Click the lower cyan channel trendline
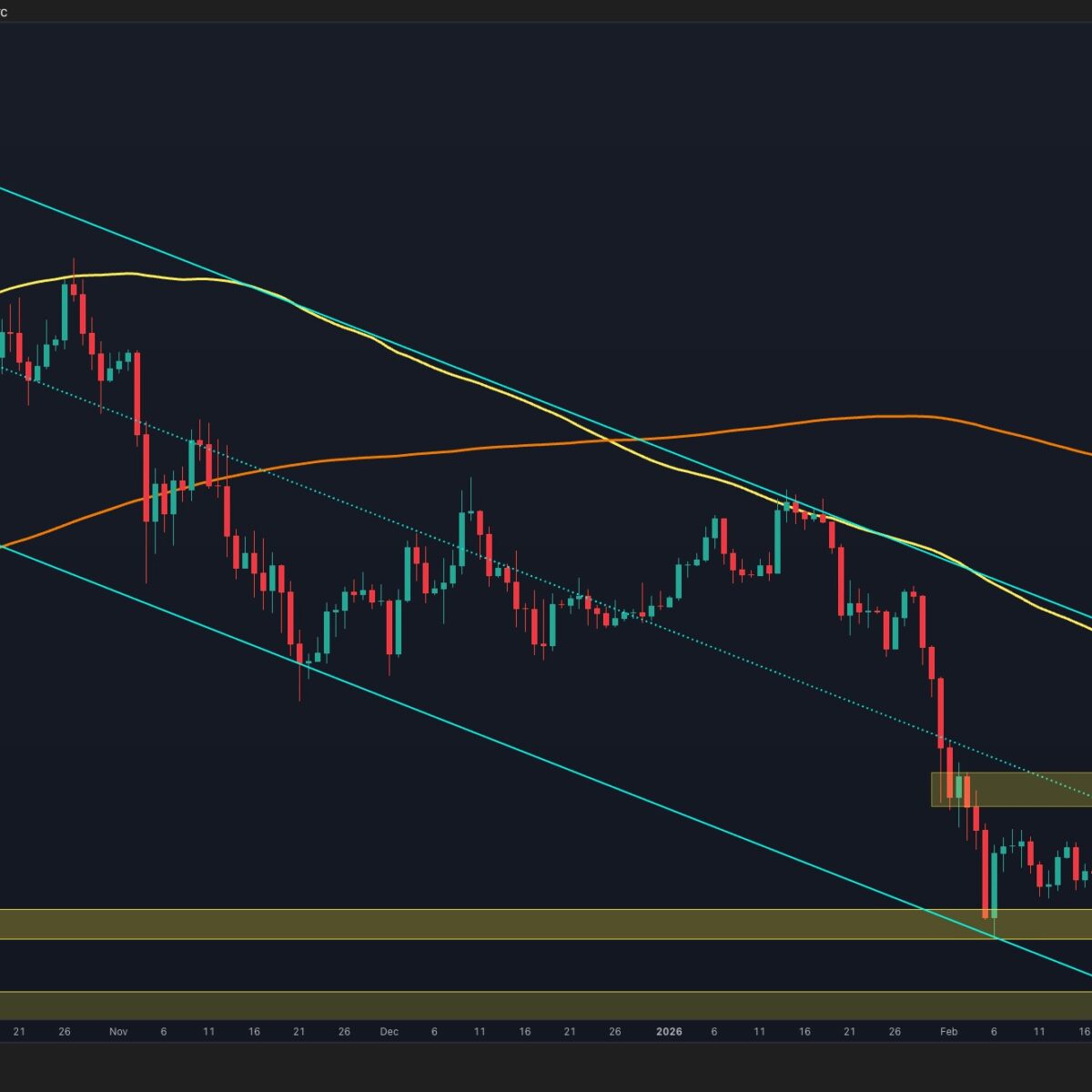Viewport: 1092px width, 1092px height. (546, 760)
